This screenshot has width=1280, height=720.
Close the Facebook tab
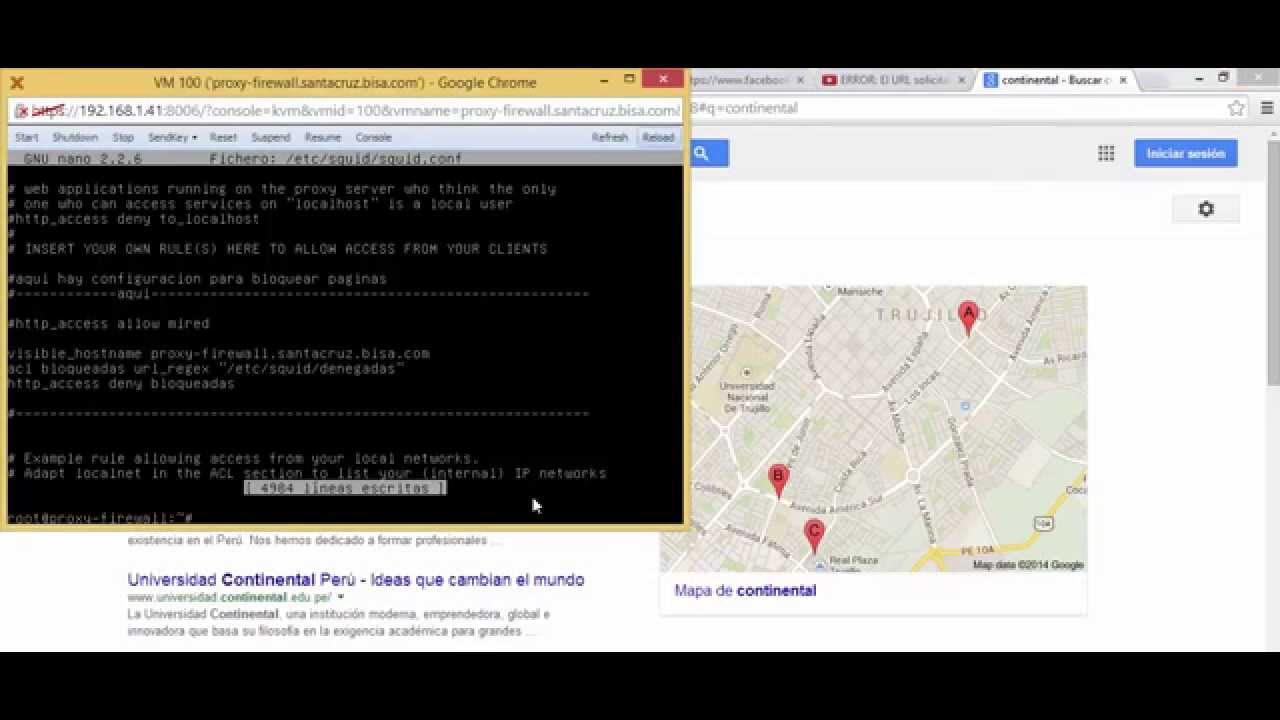[x=800, y=80]
